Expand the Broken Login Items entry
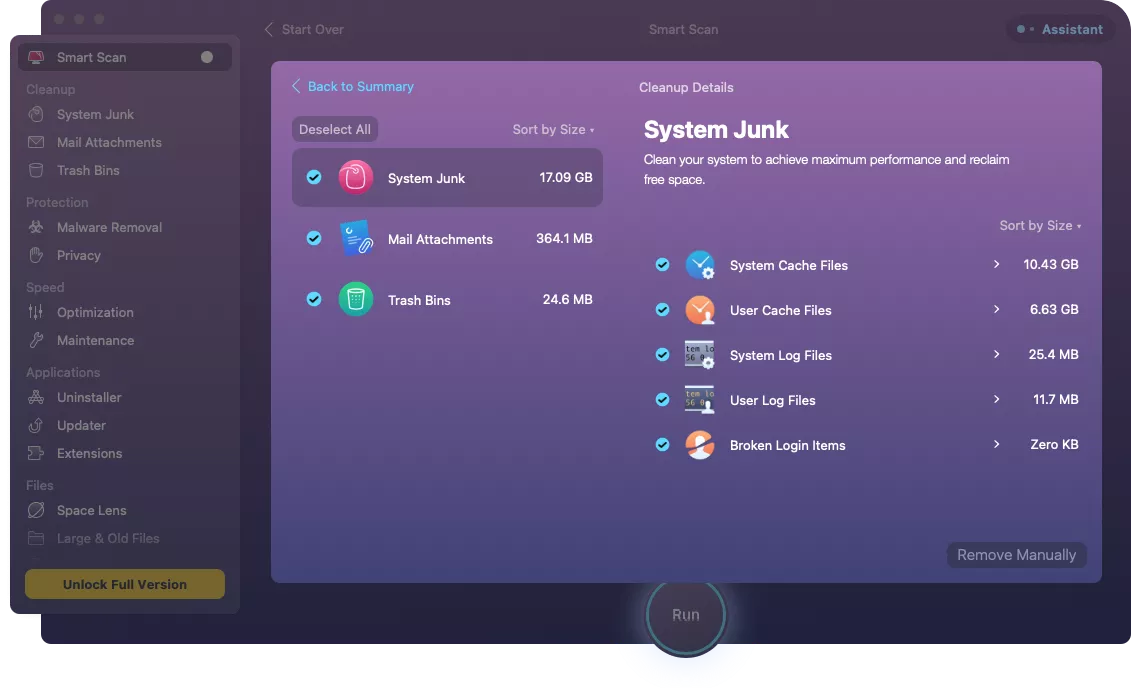This screenshot has width=1131, height=688. [996, 444]
